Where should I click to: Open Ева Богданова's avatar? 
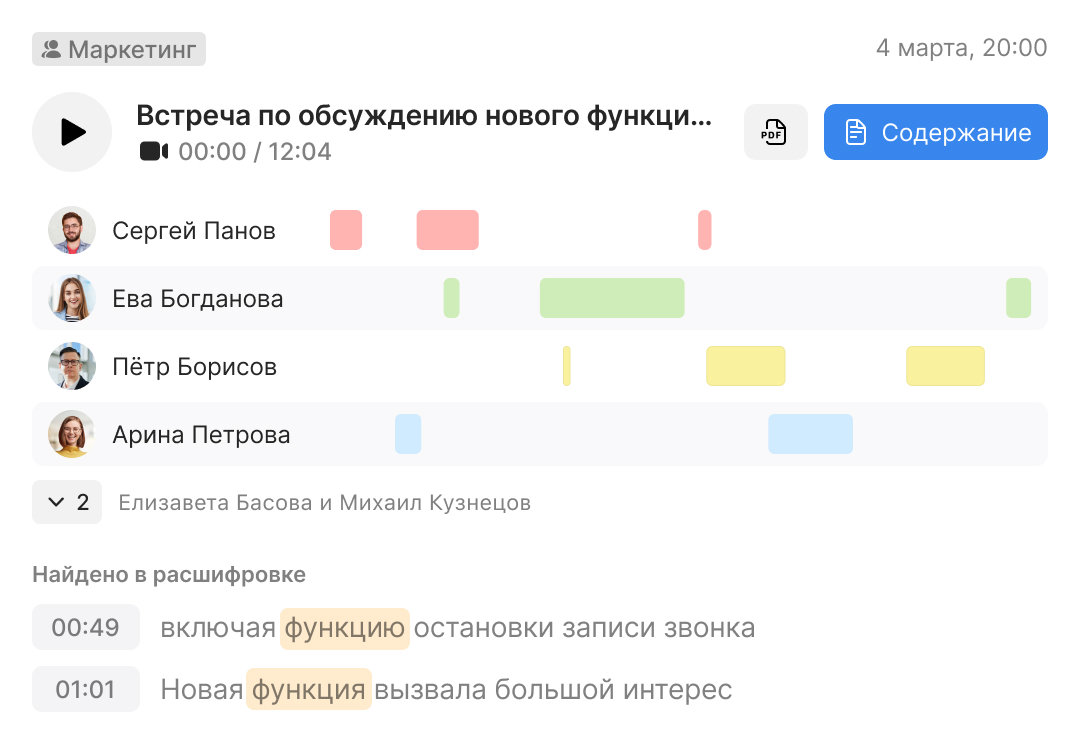pos(71,298)
